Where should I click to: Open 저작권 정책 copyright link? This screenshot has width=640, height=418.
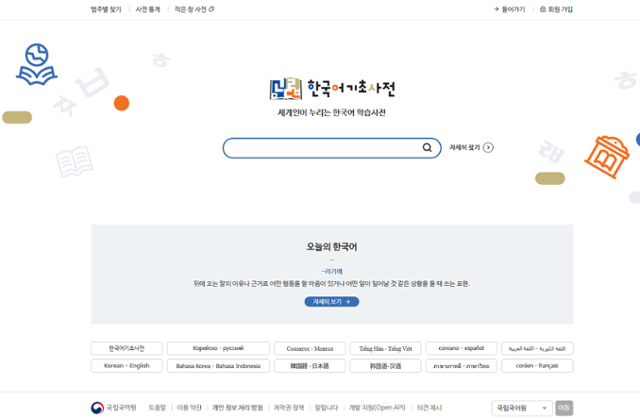(289, 407)
